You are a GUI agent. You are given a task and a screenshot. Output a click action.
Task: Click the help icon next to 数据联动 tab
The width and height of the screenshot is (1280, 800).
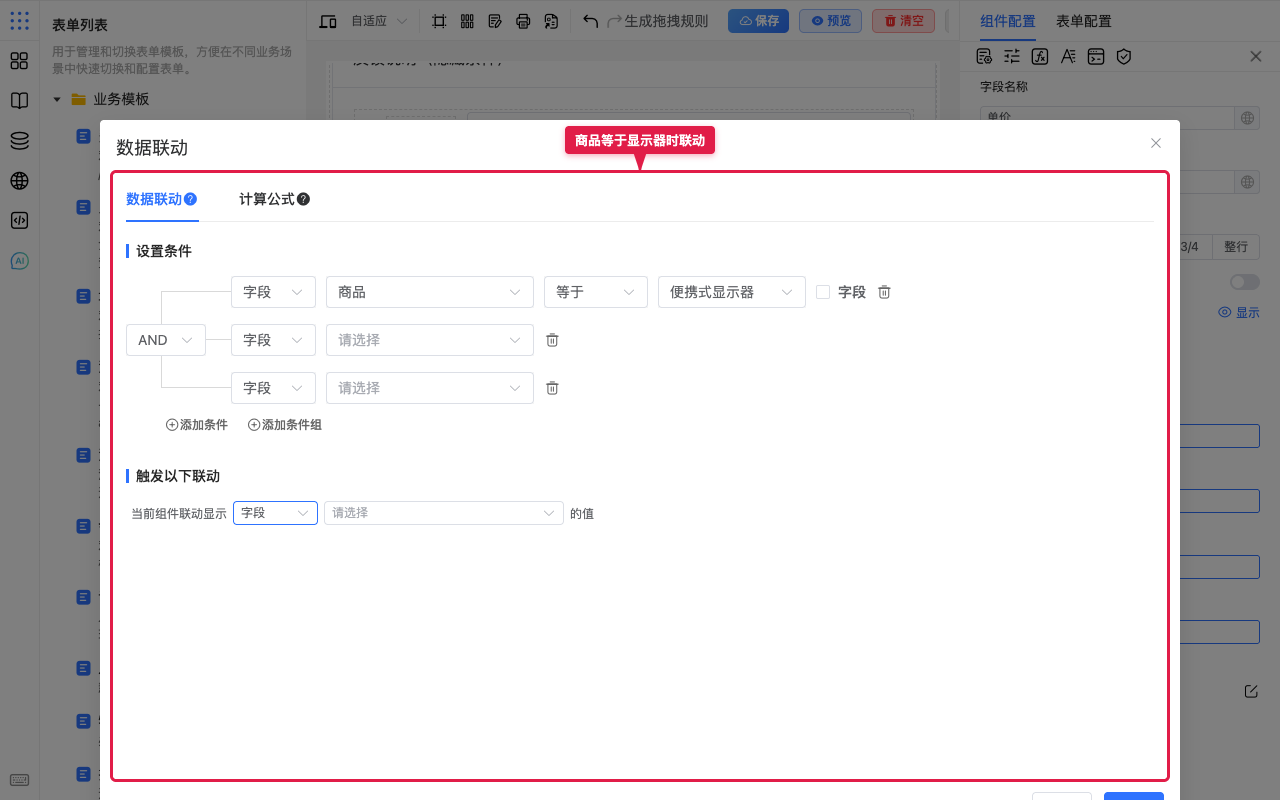coord(190,199)
